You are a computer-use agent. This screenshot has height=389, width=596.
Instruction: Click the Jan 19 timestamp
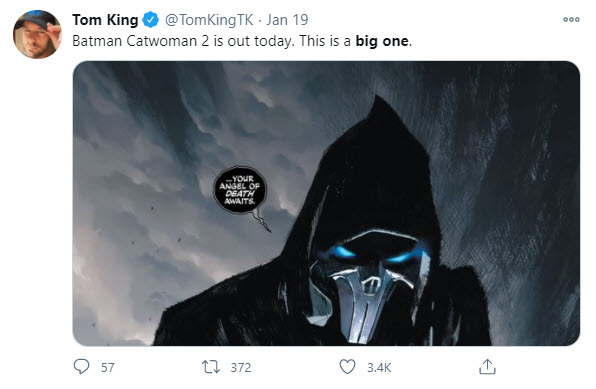[x=287, y=20]
